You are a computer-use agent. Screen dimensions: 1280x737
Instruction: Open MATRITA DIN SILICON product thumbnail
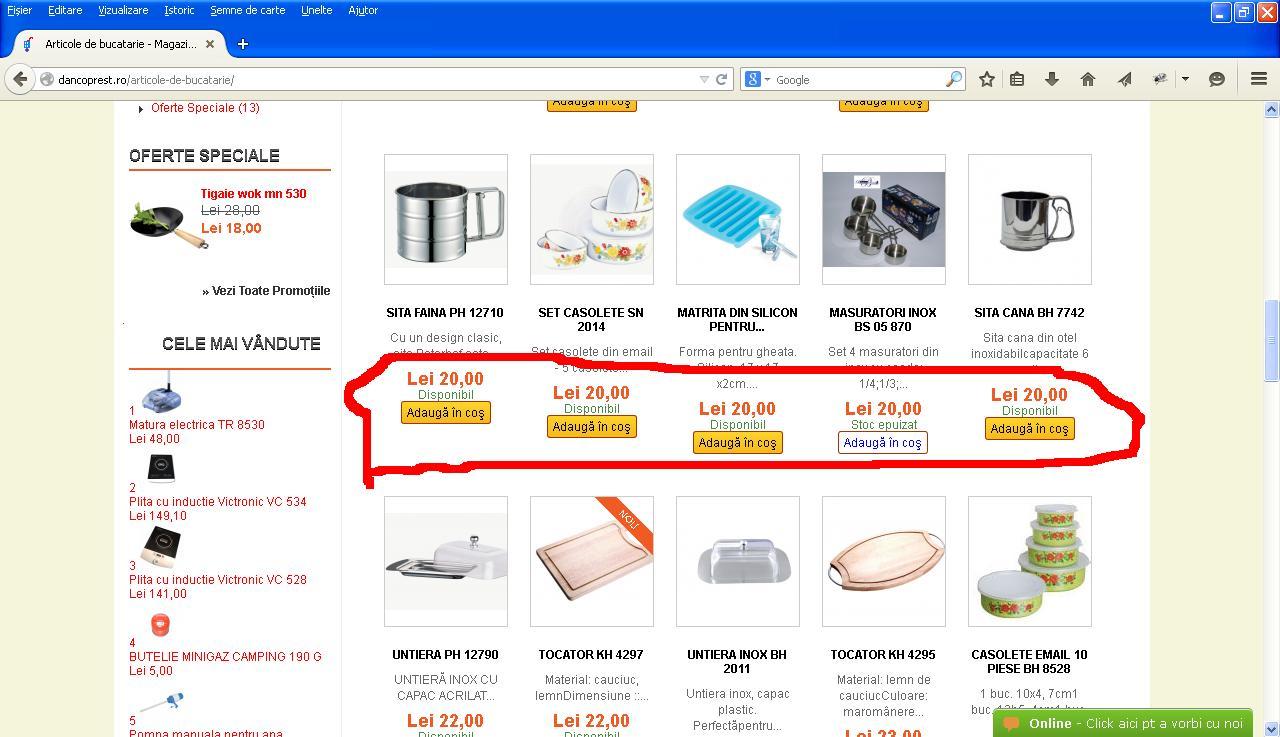pyautogui.click(x=738, y=219)
